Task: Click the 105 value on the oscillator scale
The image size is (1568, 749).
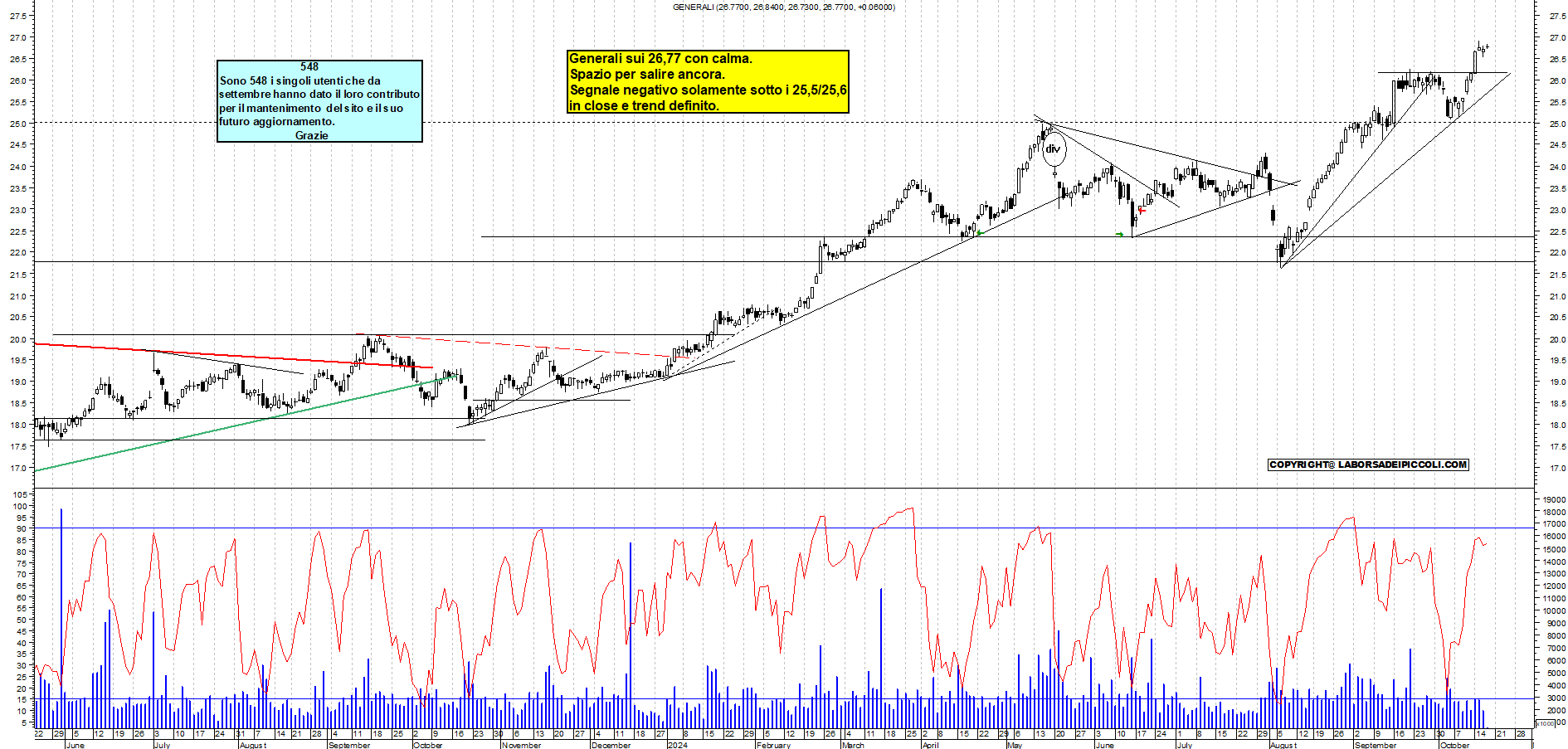Action: coord(20,494)
